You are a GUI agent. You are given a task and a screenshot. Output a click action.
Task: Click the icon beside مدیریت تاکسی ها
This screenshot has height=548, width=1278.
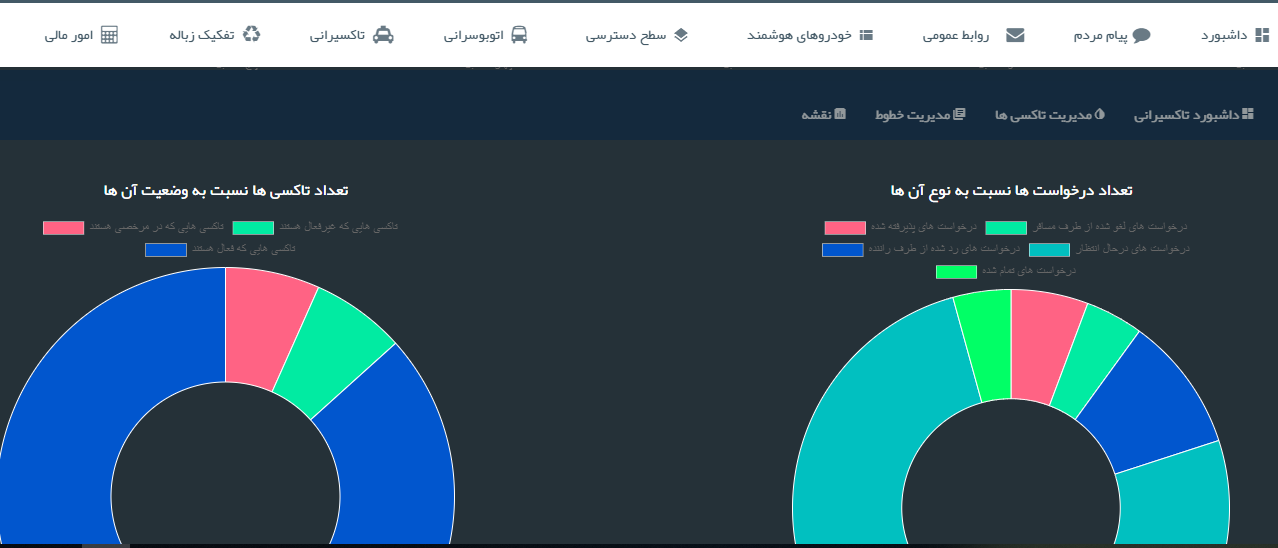tap(1101, 115)
